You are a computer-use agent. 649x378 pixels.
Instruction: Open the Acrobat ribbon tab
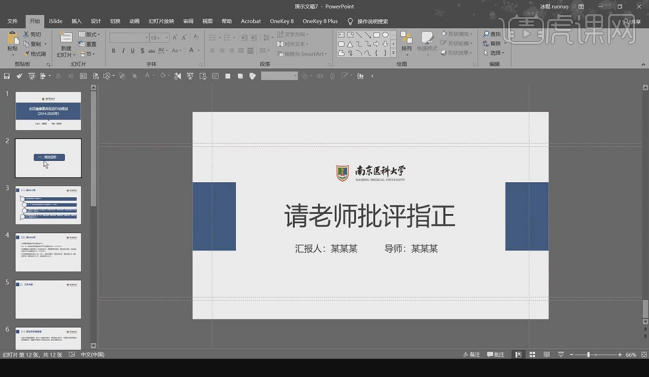[251, 21]
